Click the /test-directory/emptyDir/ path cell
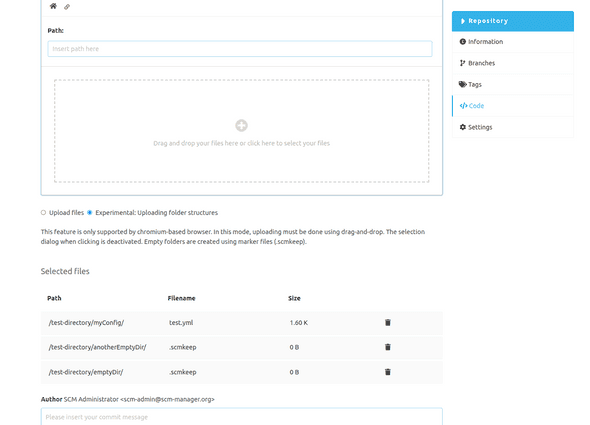590x425 pixels. click(x=86, y=372)
